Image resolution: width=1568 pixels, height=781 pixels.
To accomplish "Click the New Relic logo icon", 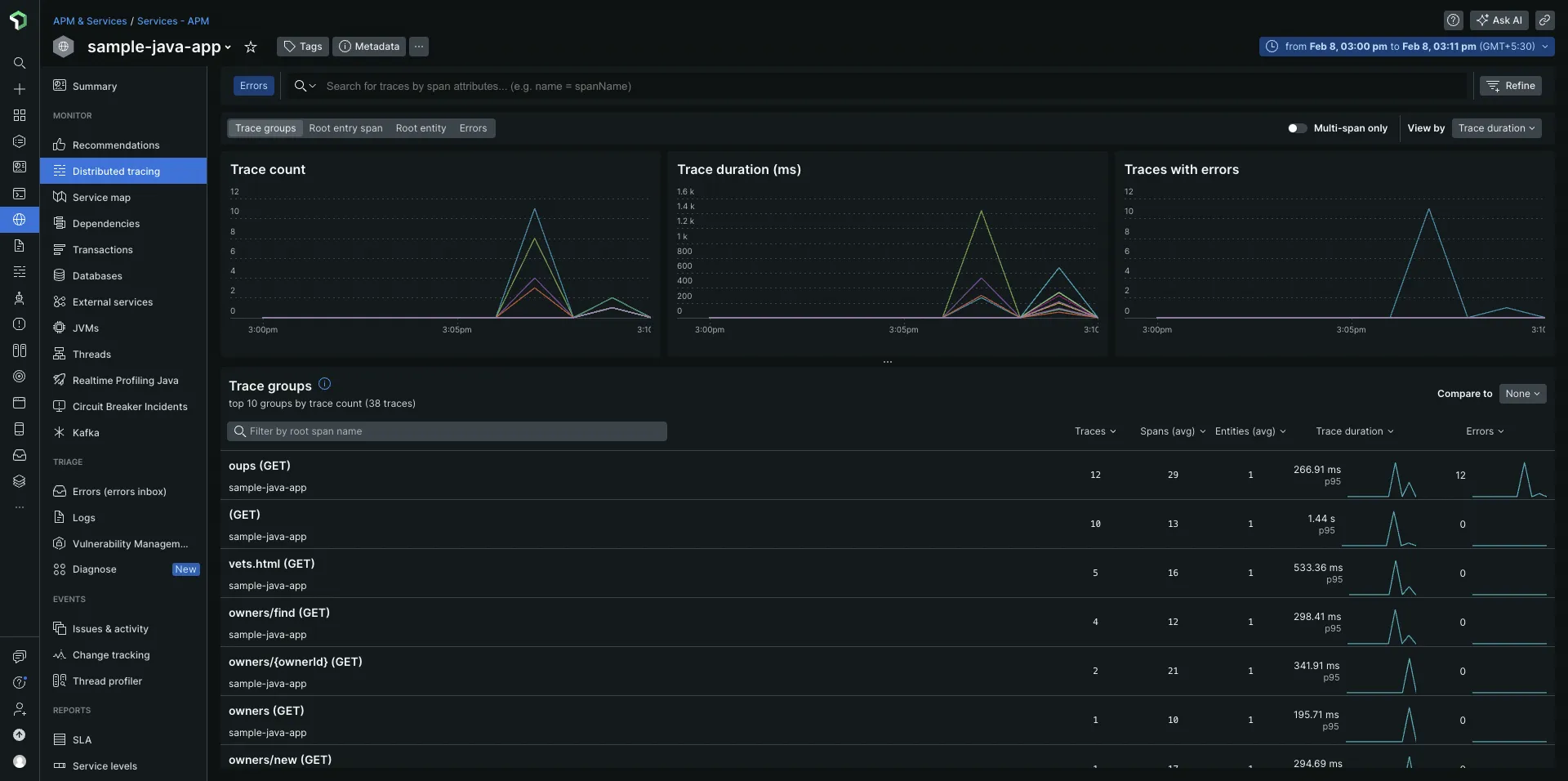I will click(x=19, y=20).
